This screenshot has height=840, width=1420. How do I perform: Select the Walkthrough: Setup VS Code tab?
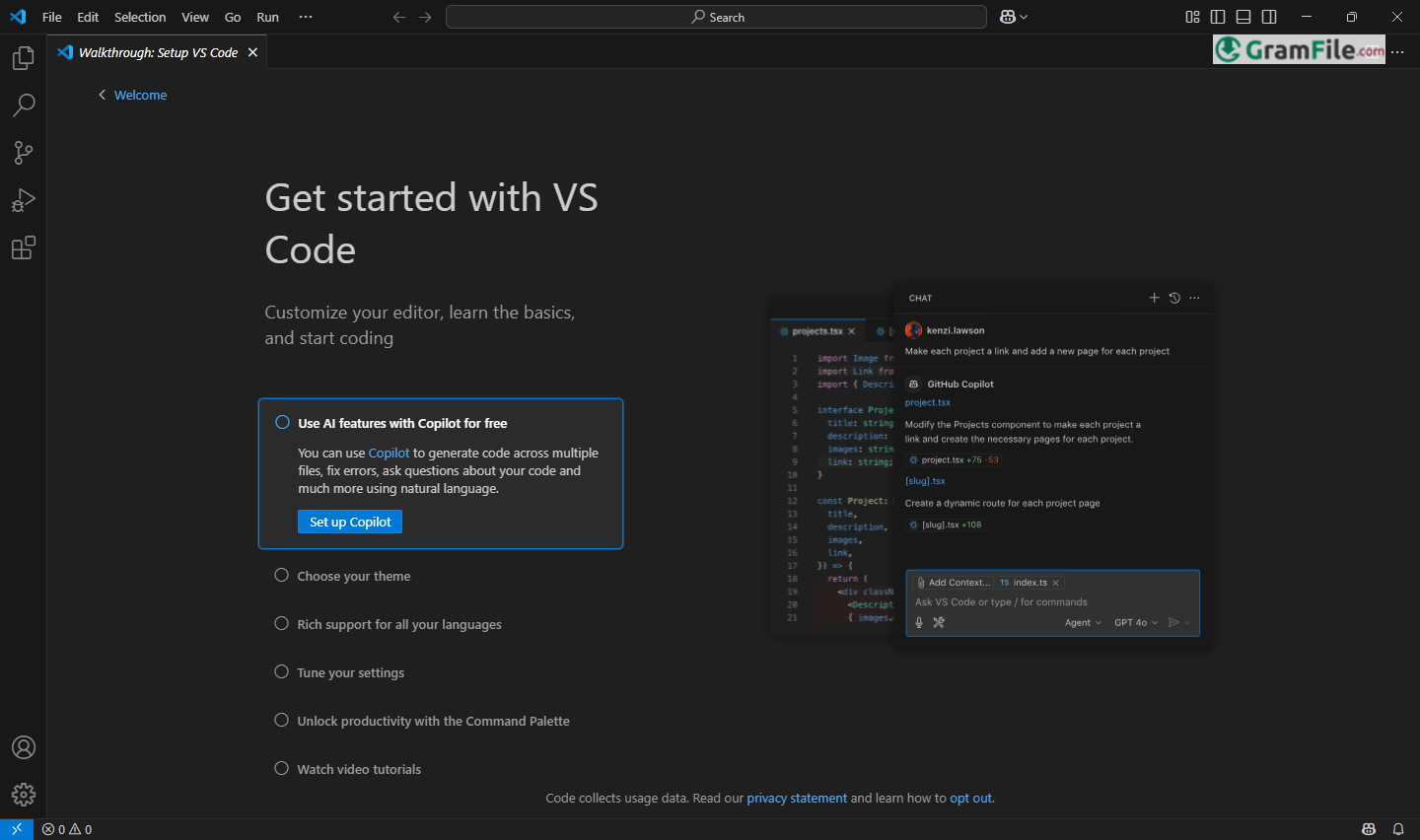157,52
